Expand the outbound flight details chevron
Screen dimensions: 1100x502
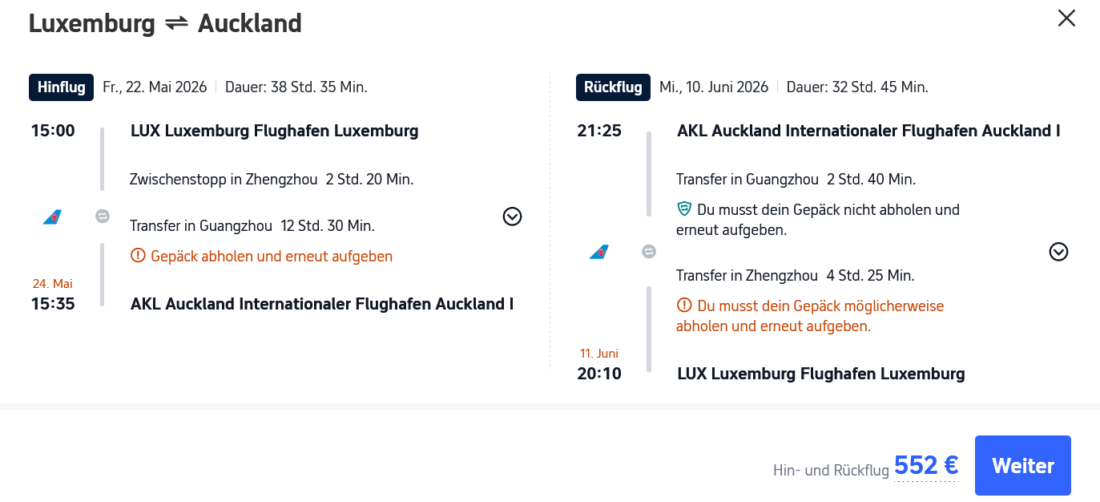pyautogui.click(x=512, y=216)
